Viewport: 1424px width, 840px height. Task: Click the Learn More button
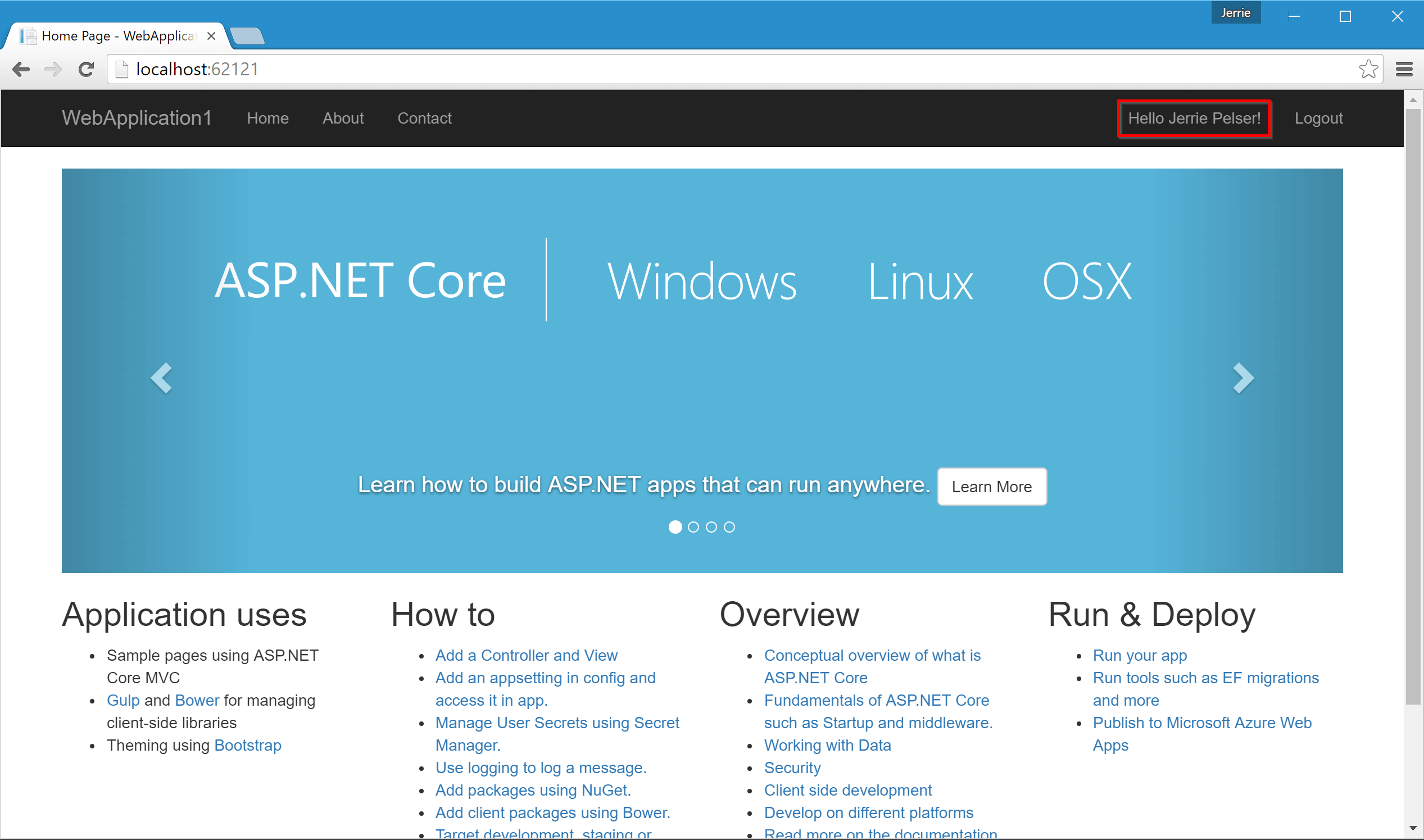coord(992,487)
